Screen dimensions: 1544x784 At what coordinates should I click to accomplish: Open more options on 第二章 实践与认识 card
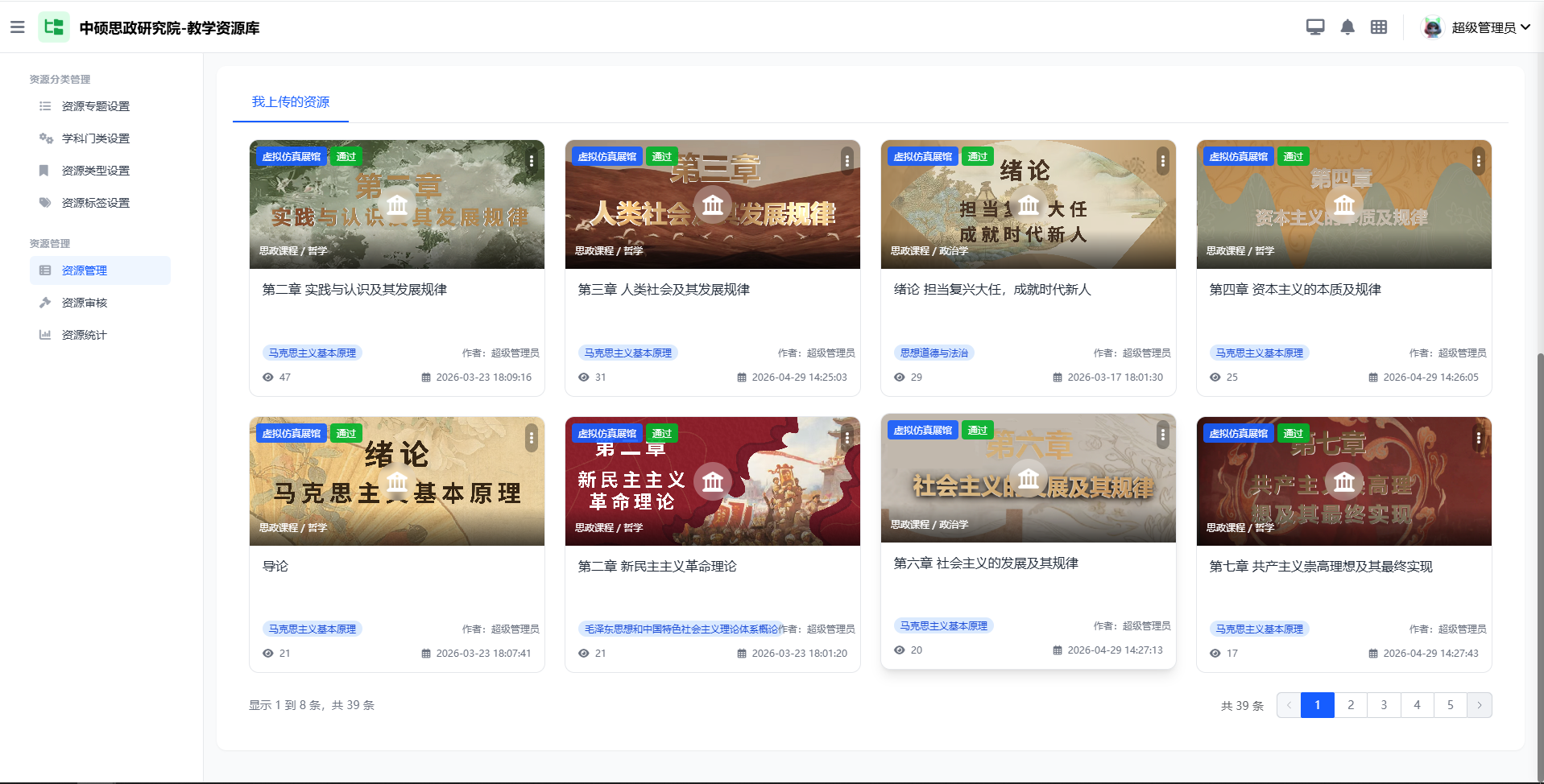click(x=532, y=161)
